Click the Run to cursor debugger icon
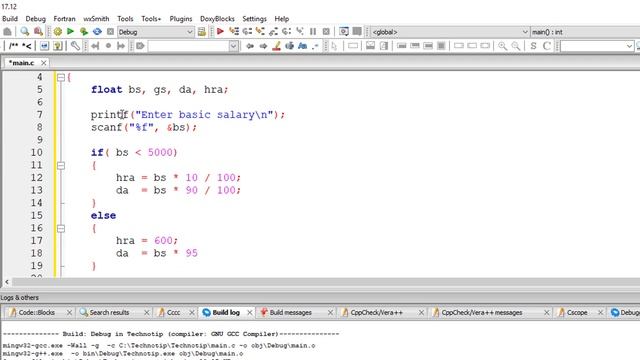This screenshot has height=360, width=640. click(234, 31)
